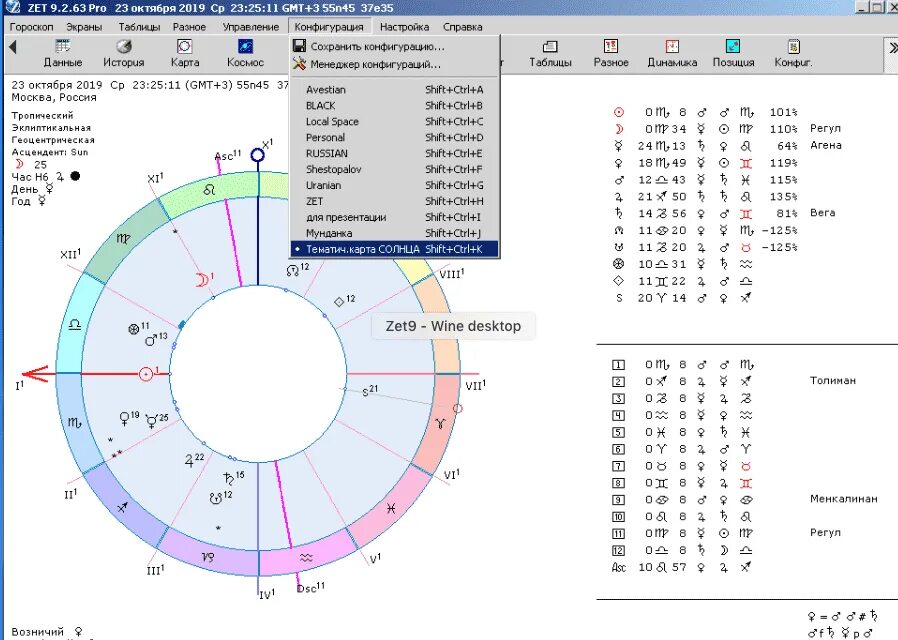Click the Космос toolbar icon

click(245, 53)
